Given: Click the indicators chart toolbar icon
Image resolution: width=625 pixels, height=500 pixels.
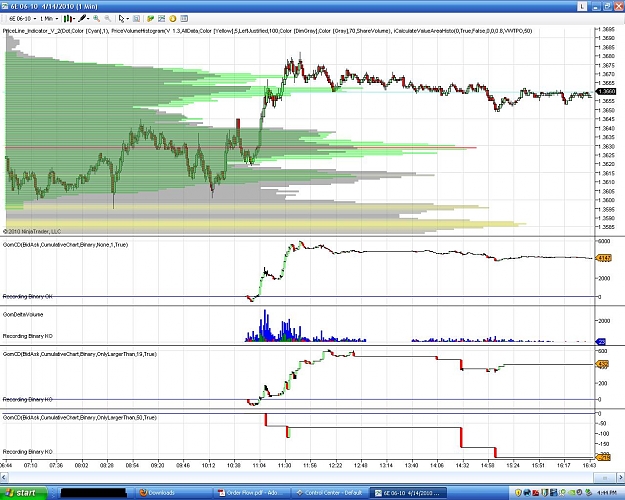Looking at the screenshot, I should pyautogui.click(x=161, y=18).
